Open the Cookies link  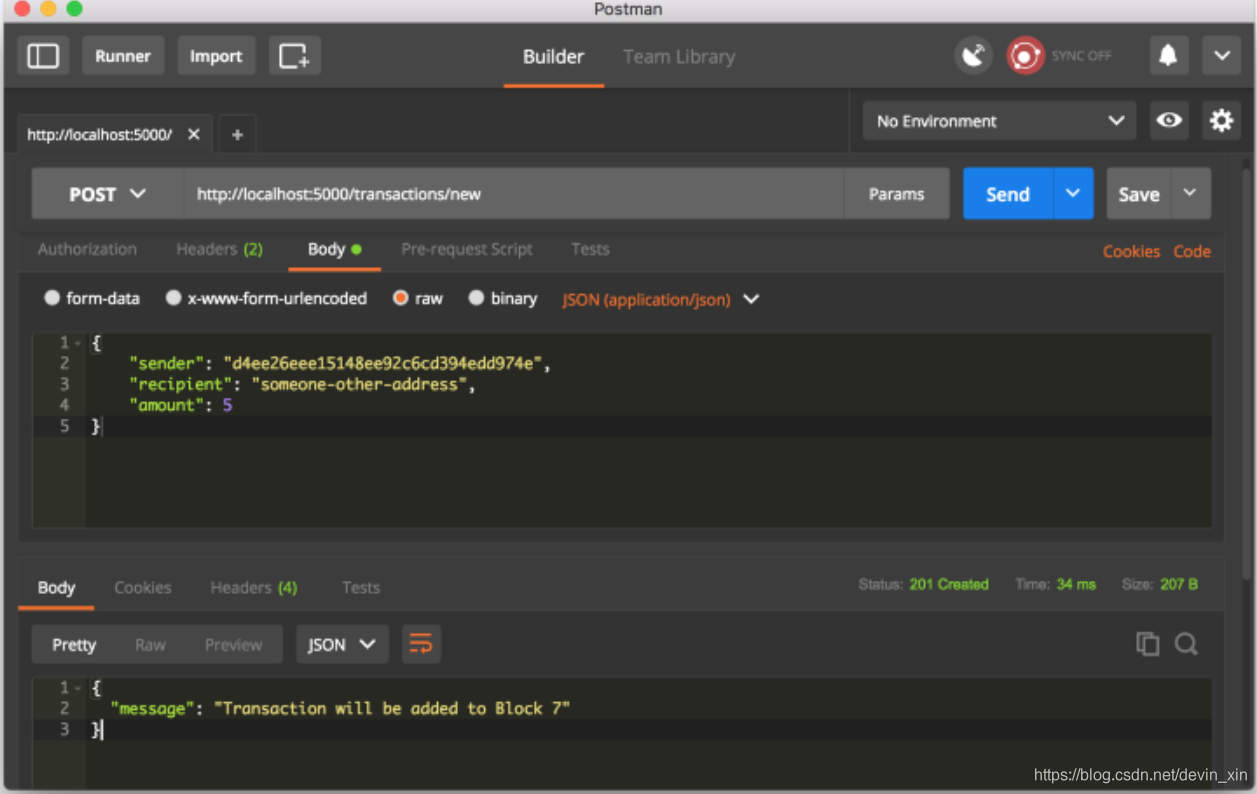(x=1131, y=251)
